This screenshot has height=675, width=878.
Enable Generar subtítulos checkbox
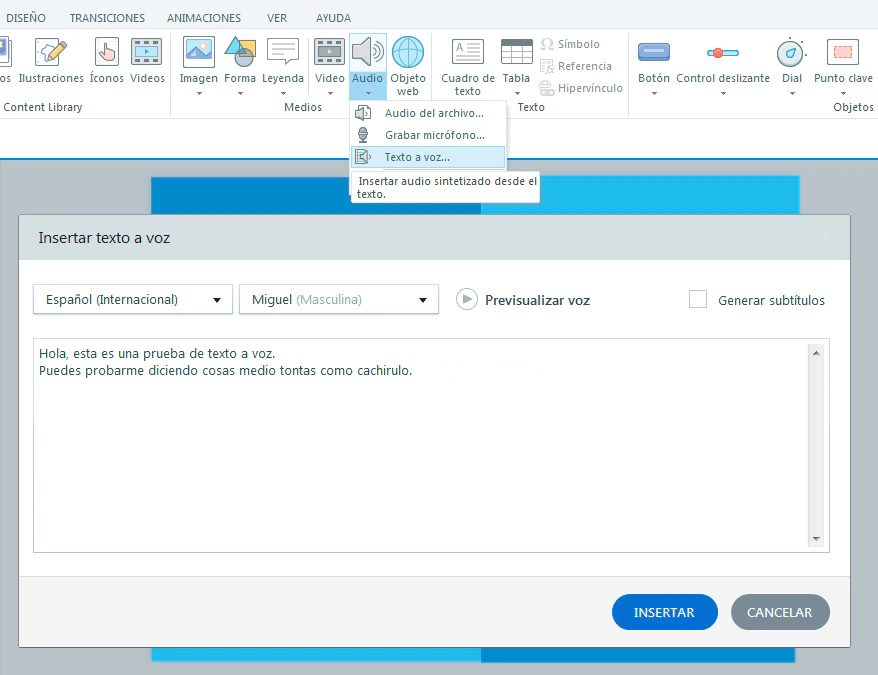[698, 299]
